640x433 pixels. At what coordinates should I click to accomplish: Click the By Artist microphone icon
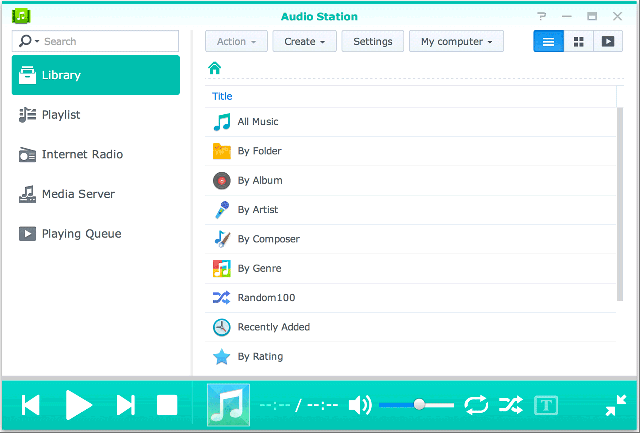222,210
